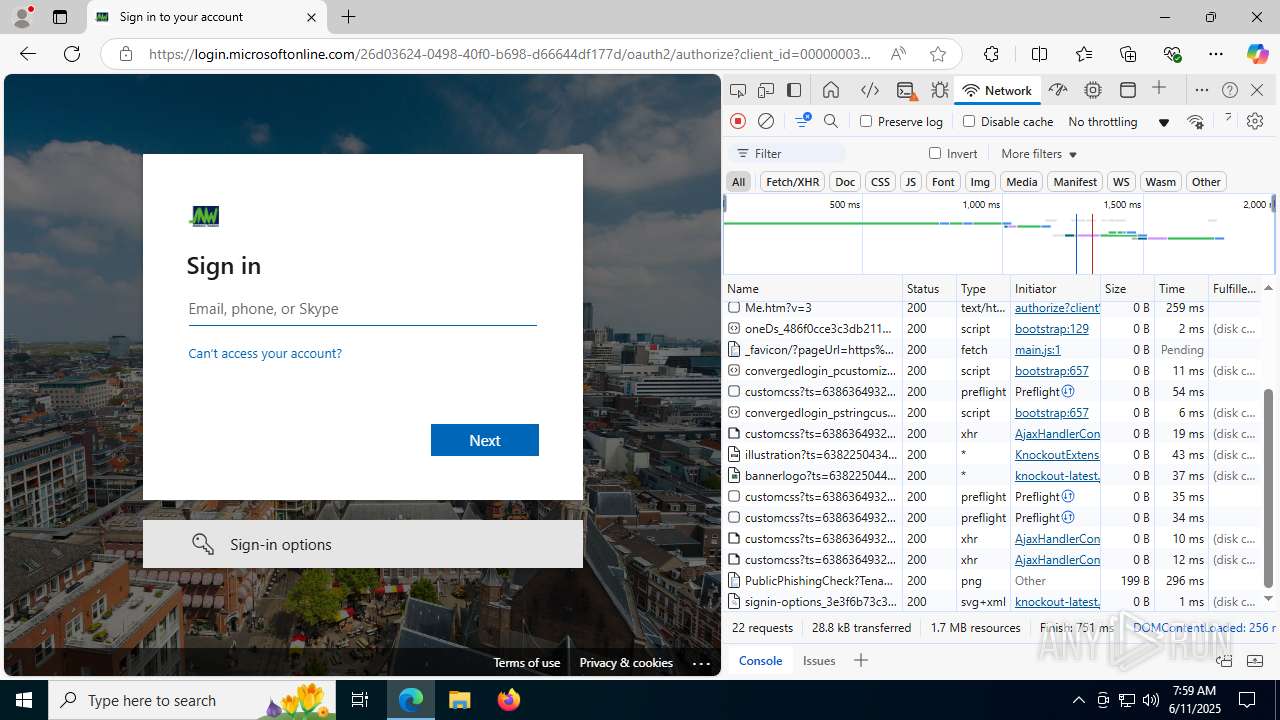Add page to favorites star

click(x=937, y=54)
